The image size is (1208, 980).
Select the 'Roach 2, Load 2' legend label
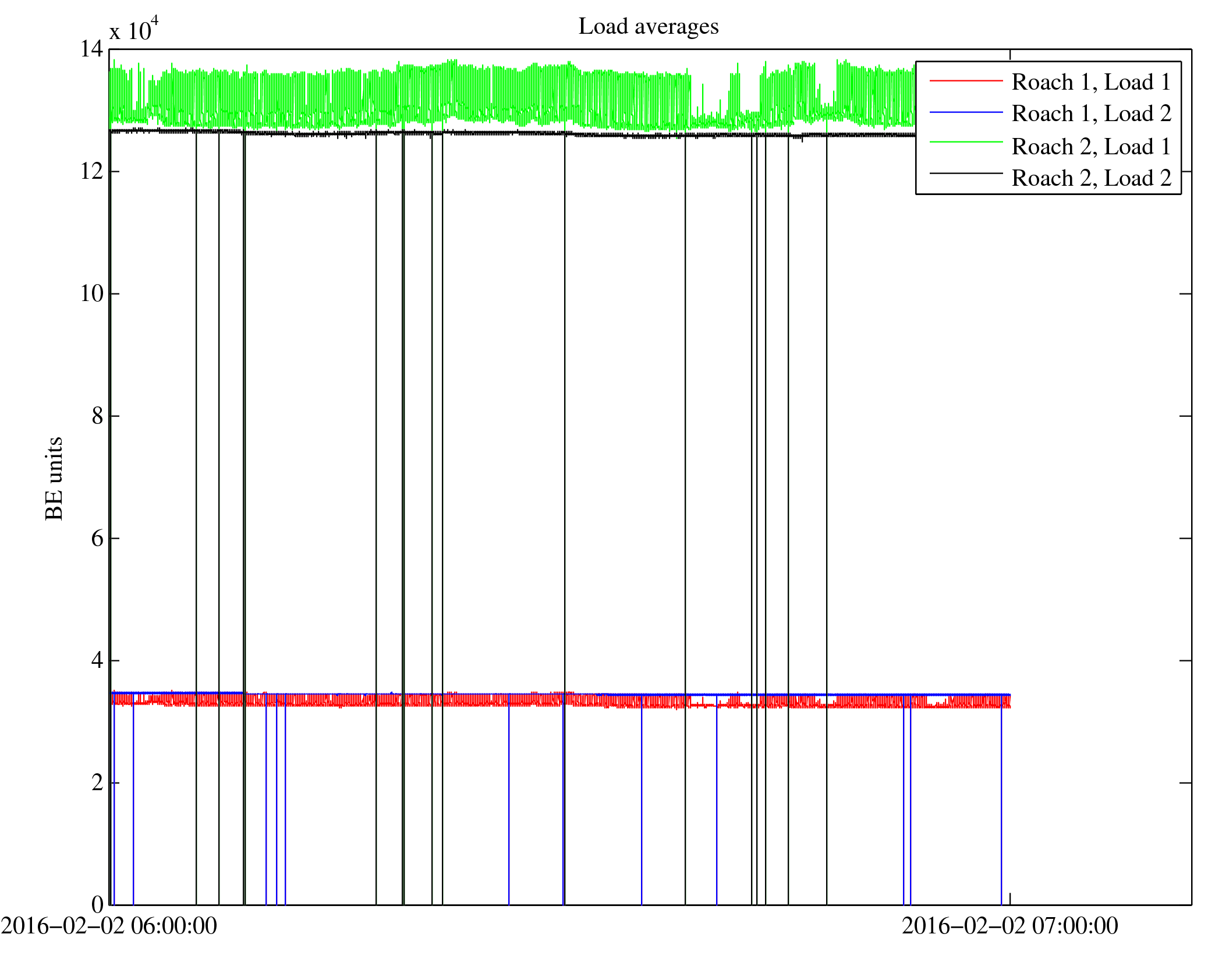coord(1091,178)
